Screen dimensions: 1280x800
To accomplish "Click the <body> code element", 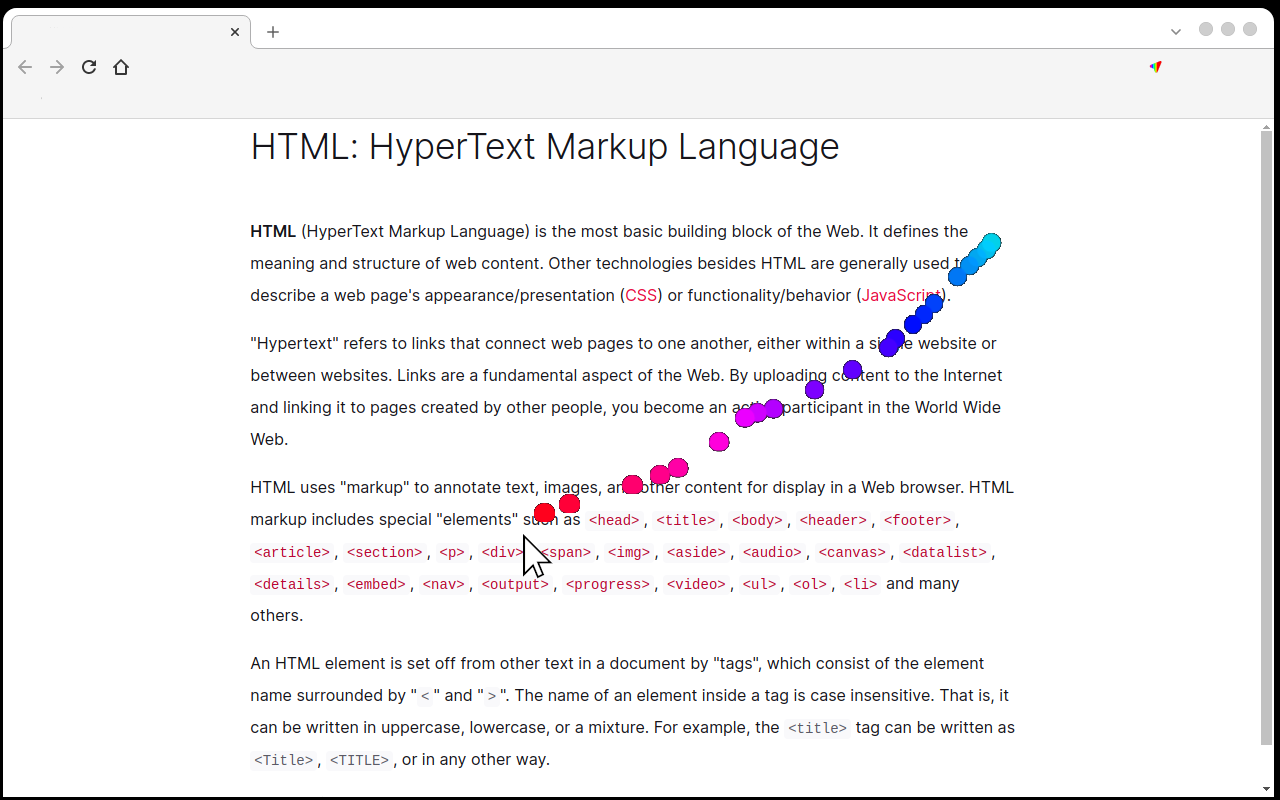I will click(x=757, y=520).
